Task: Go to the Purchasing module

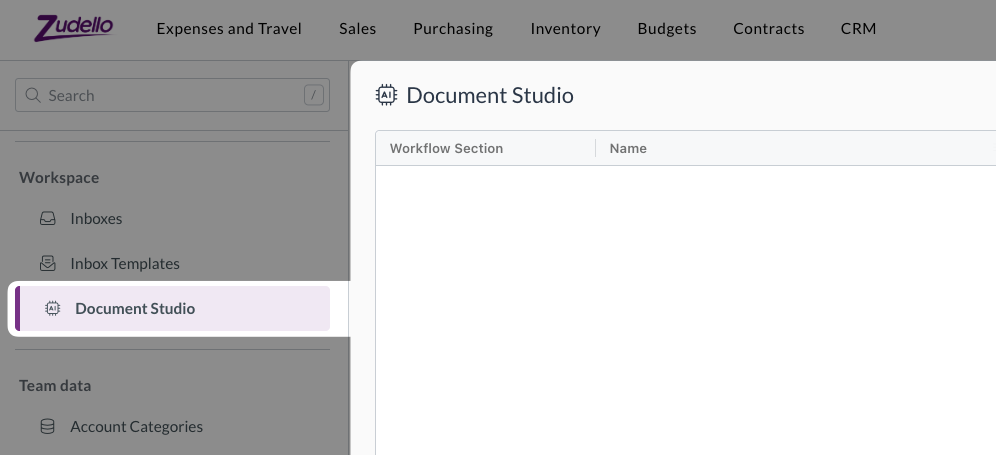Action: tap(453, 28)
